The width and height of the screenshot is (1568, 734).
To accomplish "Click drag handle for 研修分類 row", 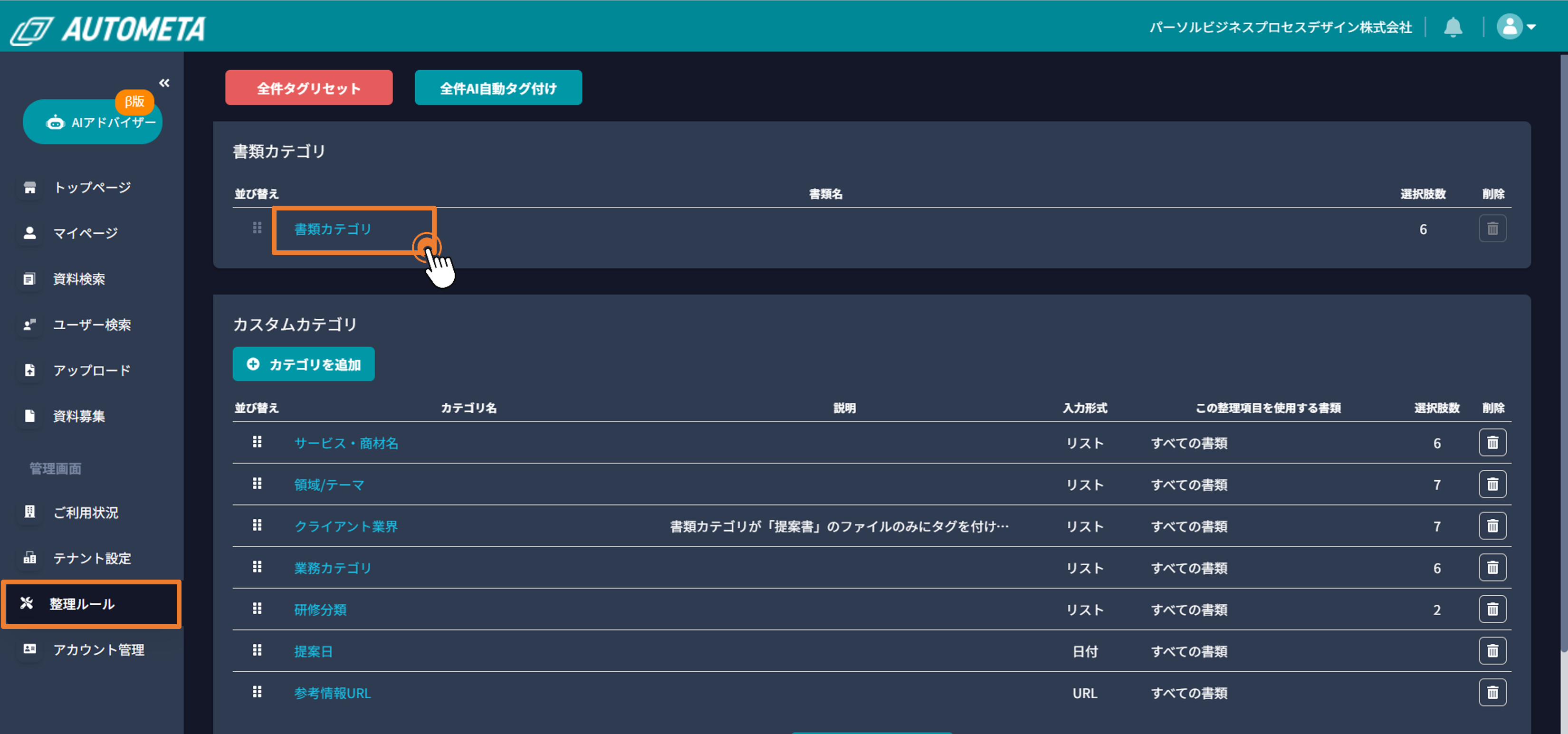I will click(x=257, y=608).
